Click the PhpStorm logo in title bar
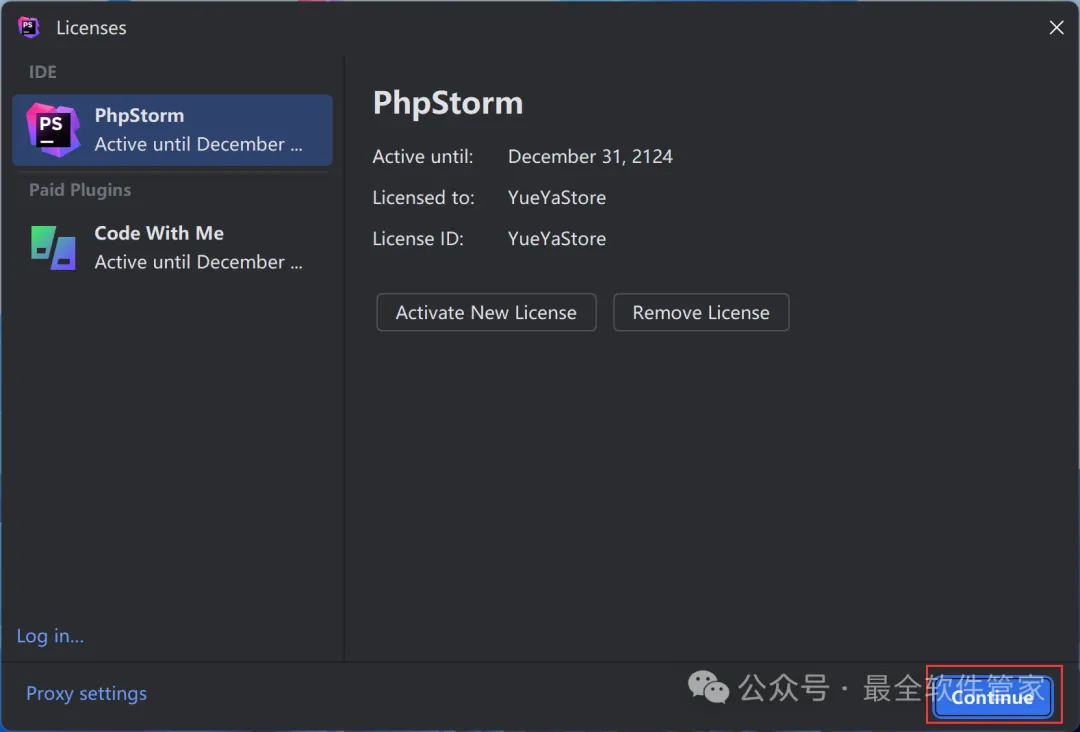 pyautogui.click(x=29, y=28)
